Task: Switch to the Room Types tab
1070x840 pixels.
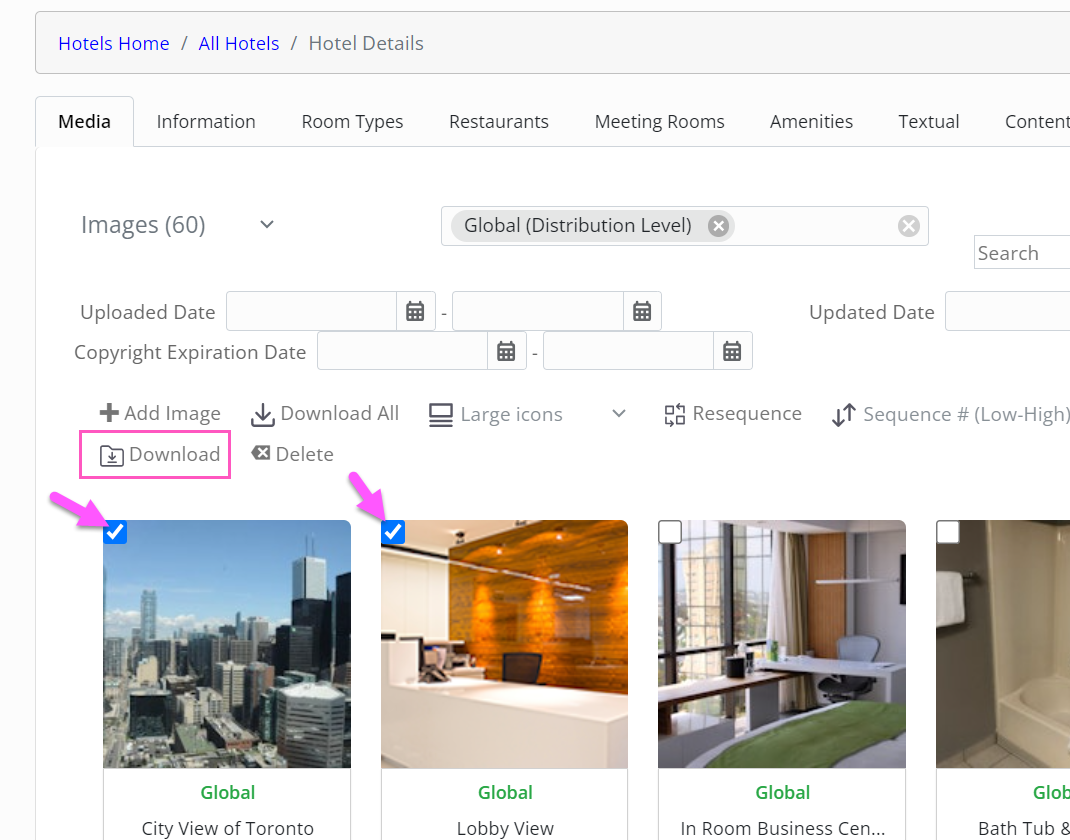Action: (x=352, y=121)
